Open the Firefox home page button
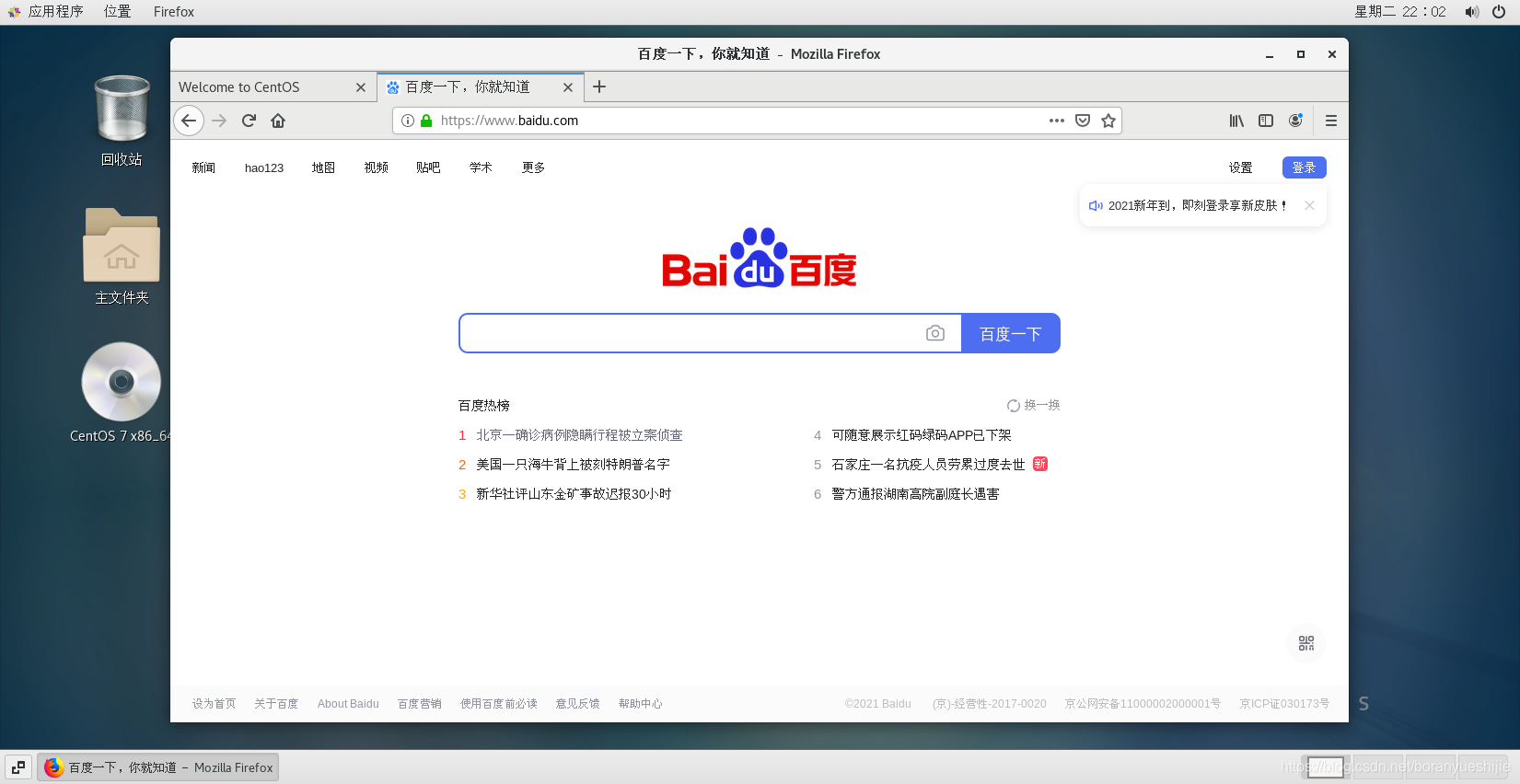The width and height of the screenshot is (1520, 784). 278,121
